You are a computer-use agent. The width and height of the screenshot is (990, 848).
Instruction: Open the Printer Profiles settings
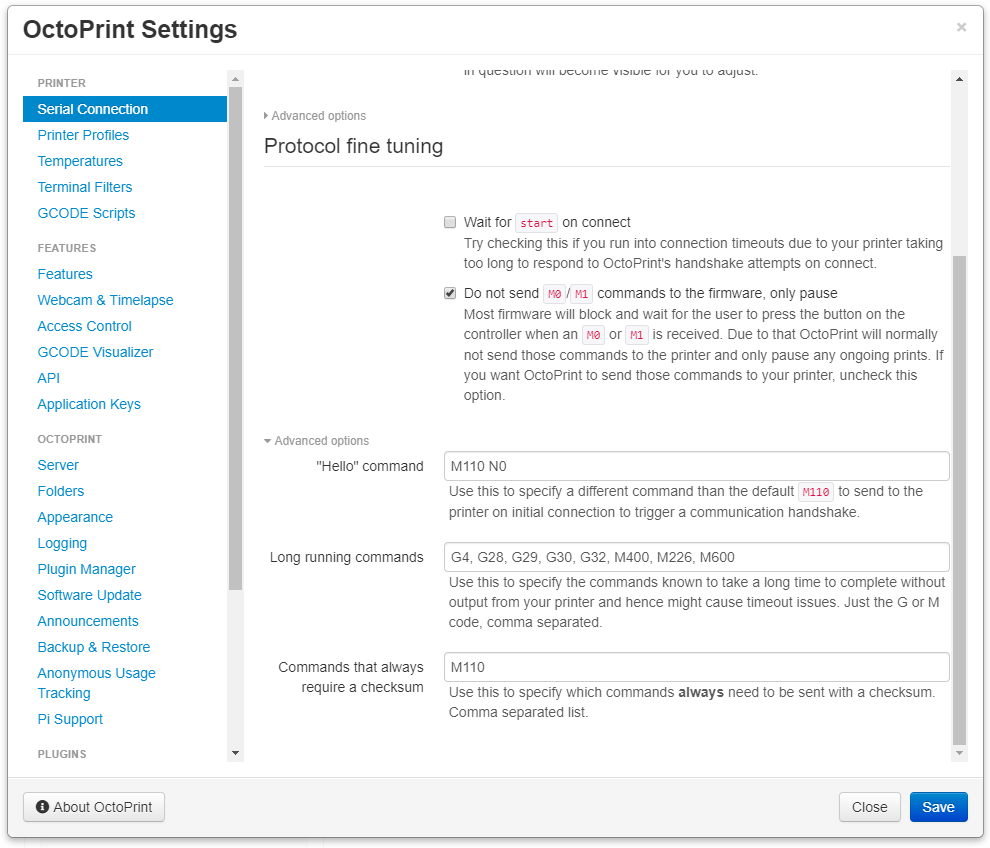click(x=83, y=134)
